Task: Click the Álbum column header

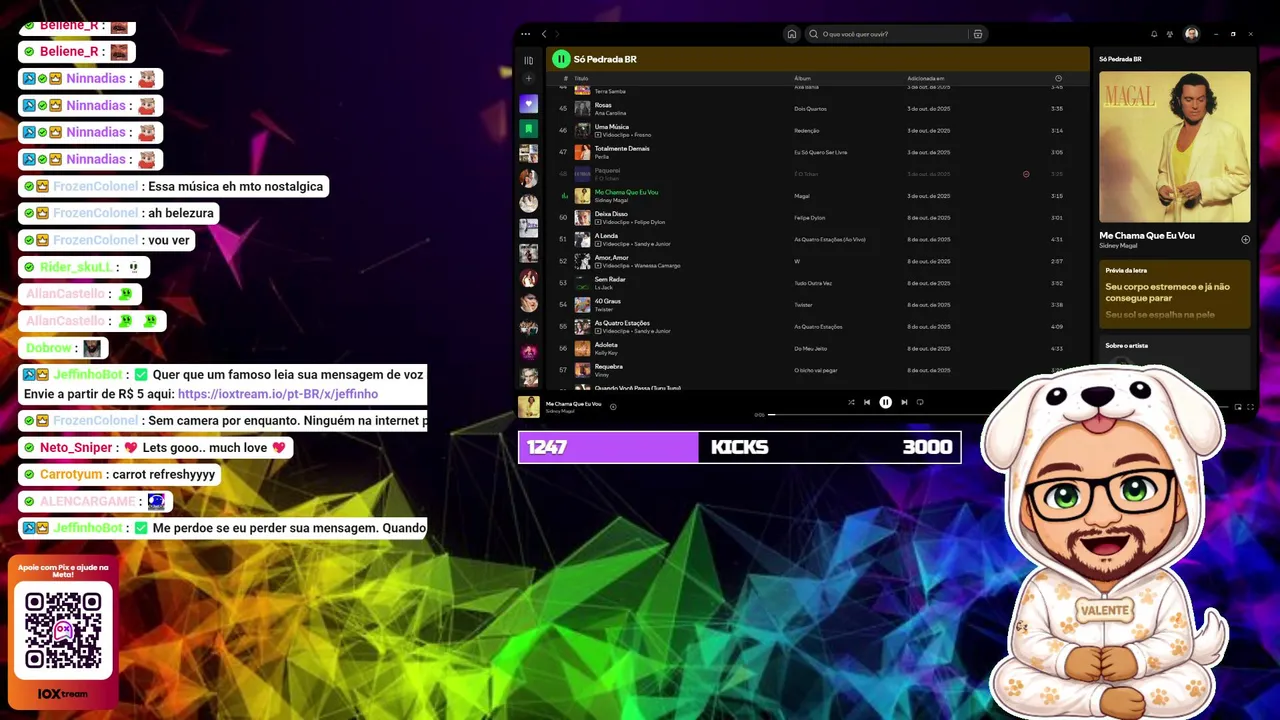Action: click(802, 78)
